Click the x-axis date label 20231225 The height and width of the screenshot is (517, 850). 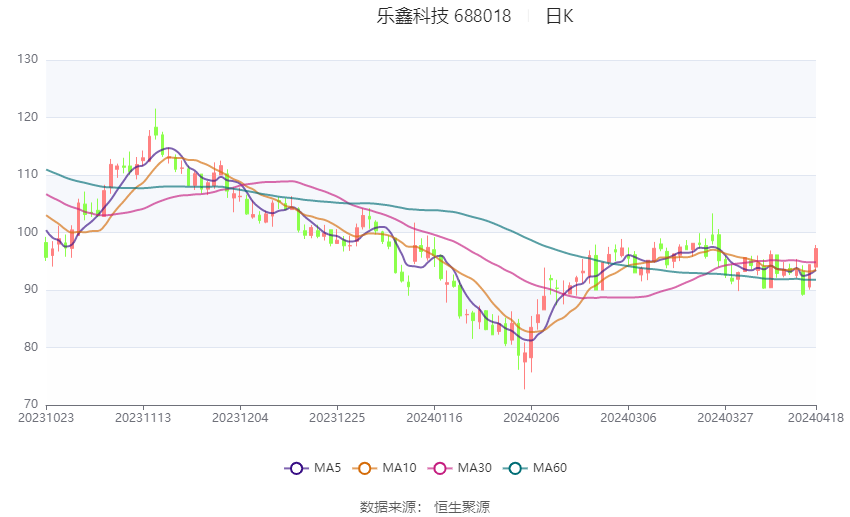click(x=337, y=418)
